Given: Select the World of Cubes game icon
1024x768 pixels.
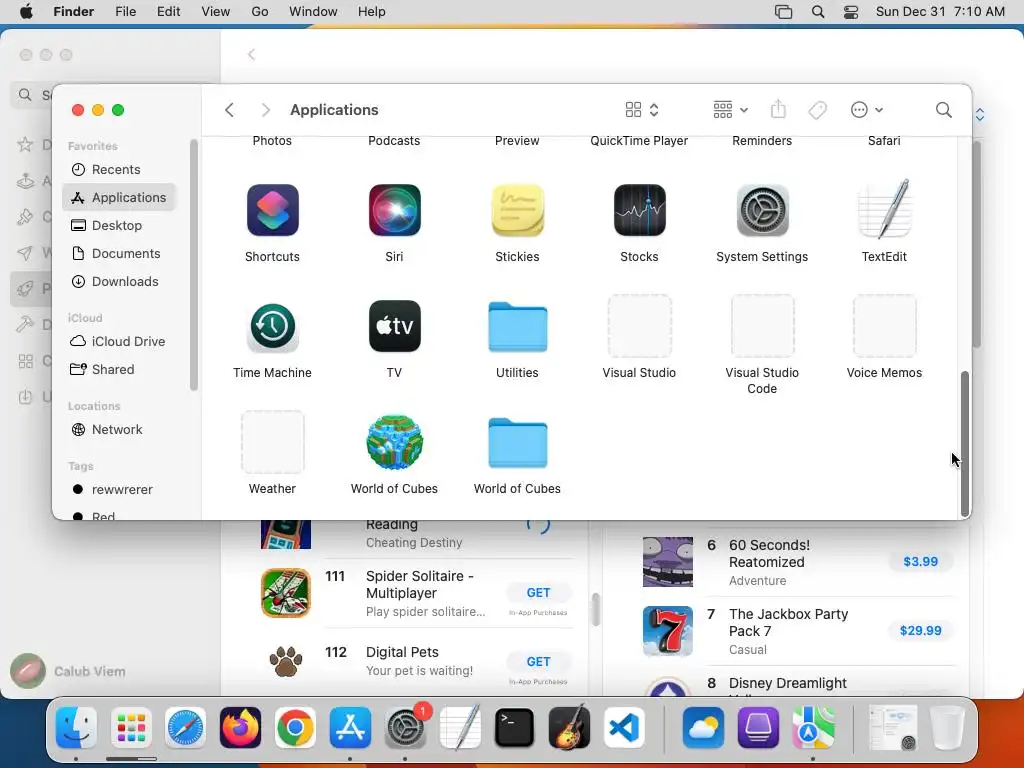Looking at the screenshot, I should coord(394,442).
